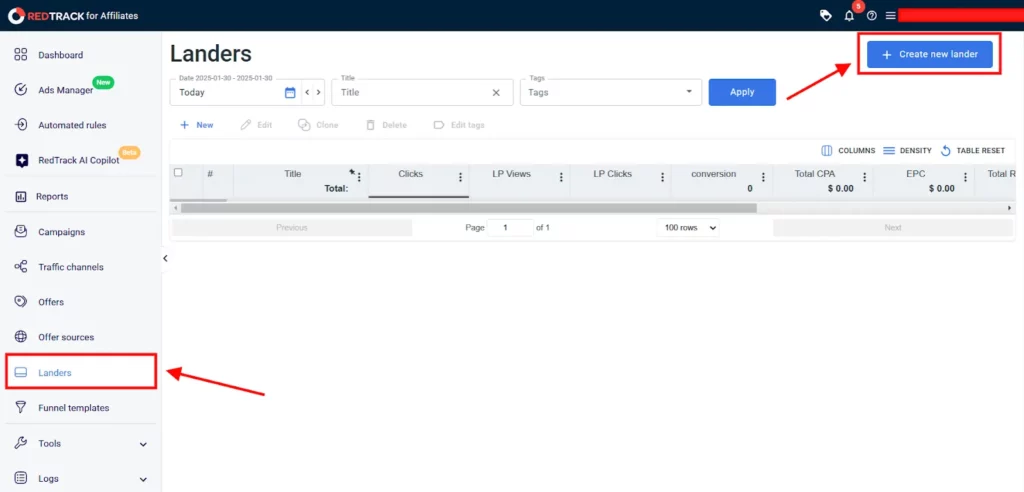
Task: Click the COLUMNS icon button
Action: point(827,151)
